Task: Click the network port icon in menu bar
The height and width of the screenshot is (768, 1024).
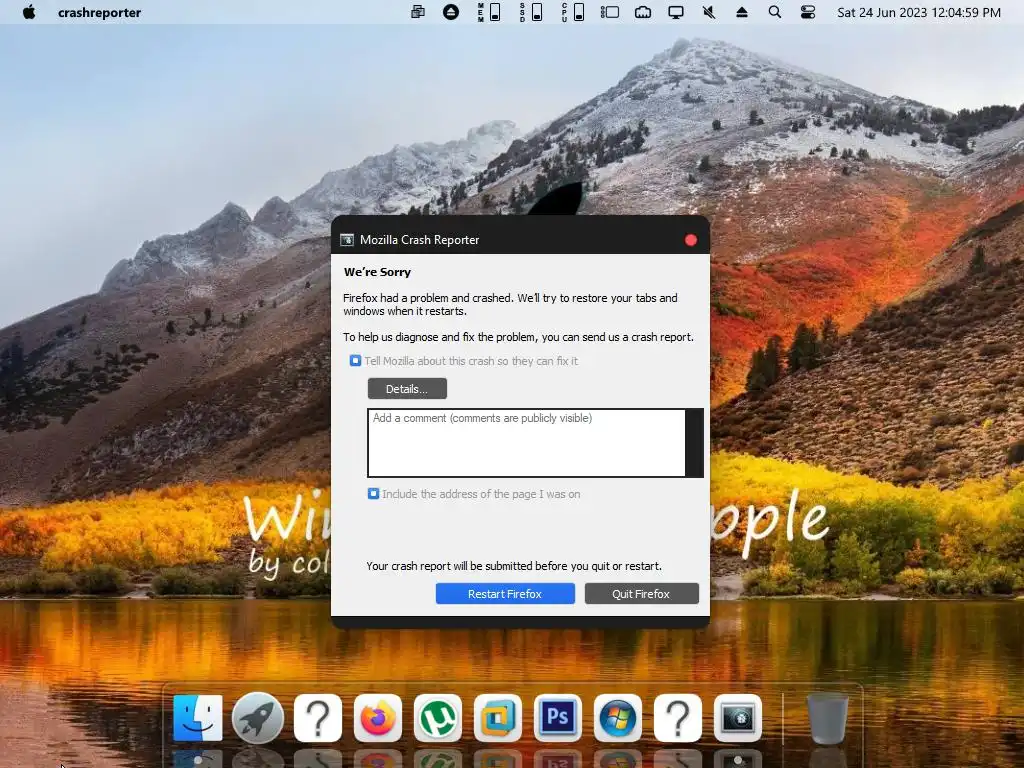Action: pyautogui.click(x=643, y=12)
